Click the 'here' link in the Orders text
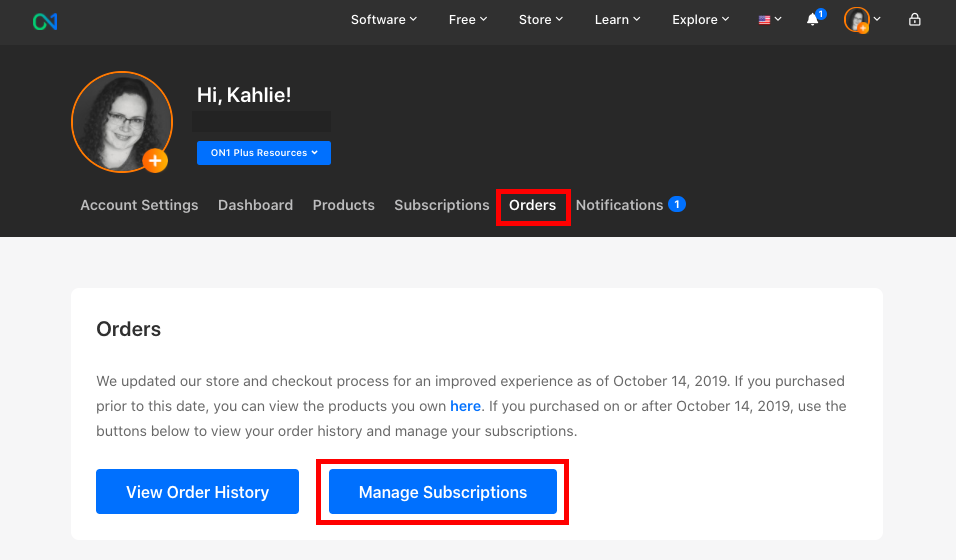The image size is (956, 560). [465, 406]
